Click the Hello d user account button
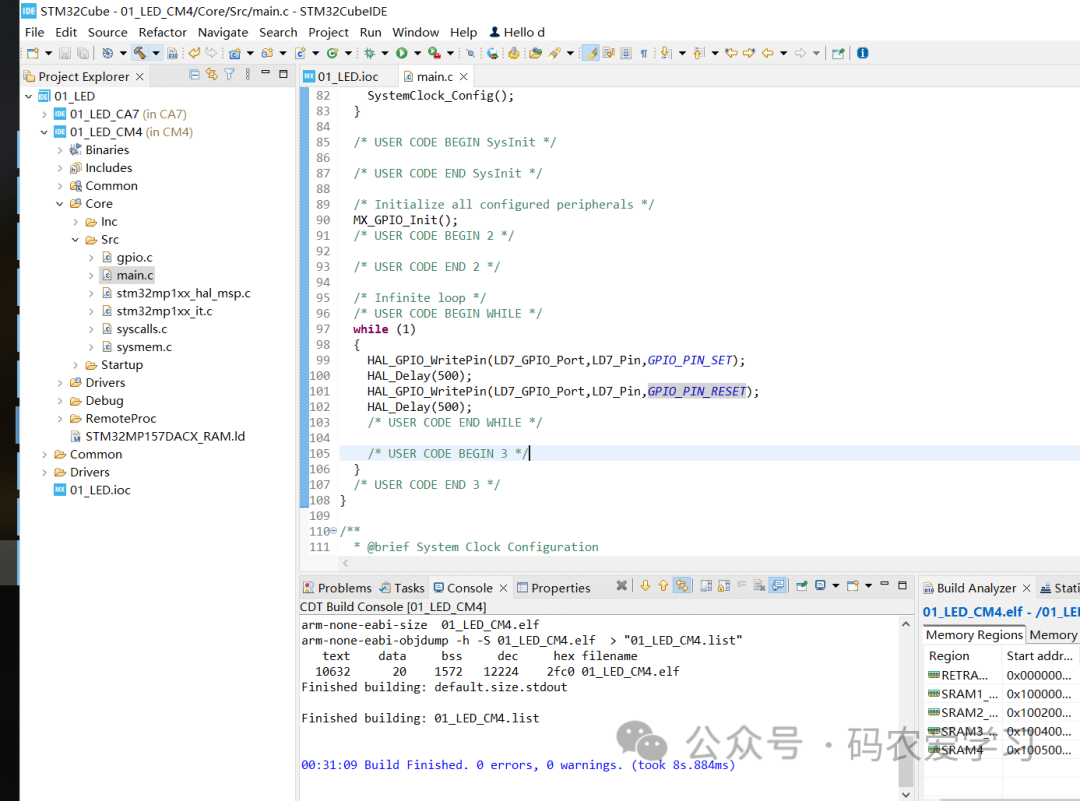 (x=517, y=32)
